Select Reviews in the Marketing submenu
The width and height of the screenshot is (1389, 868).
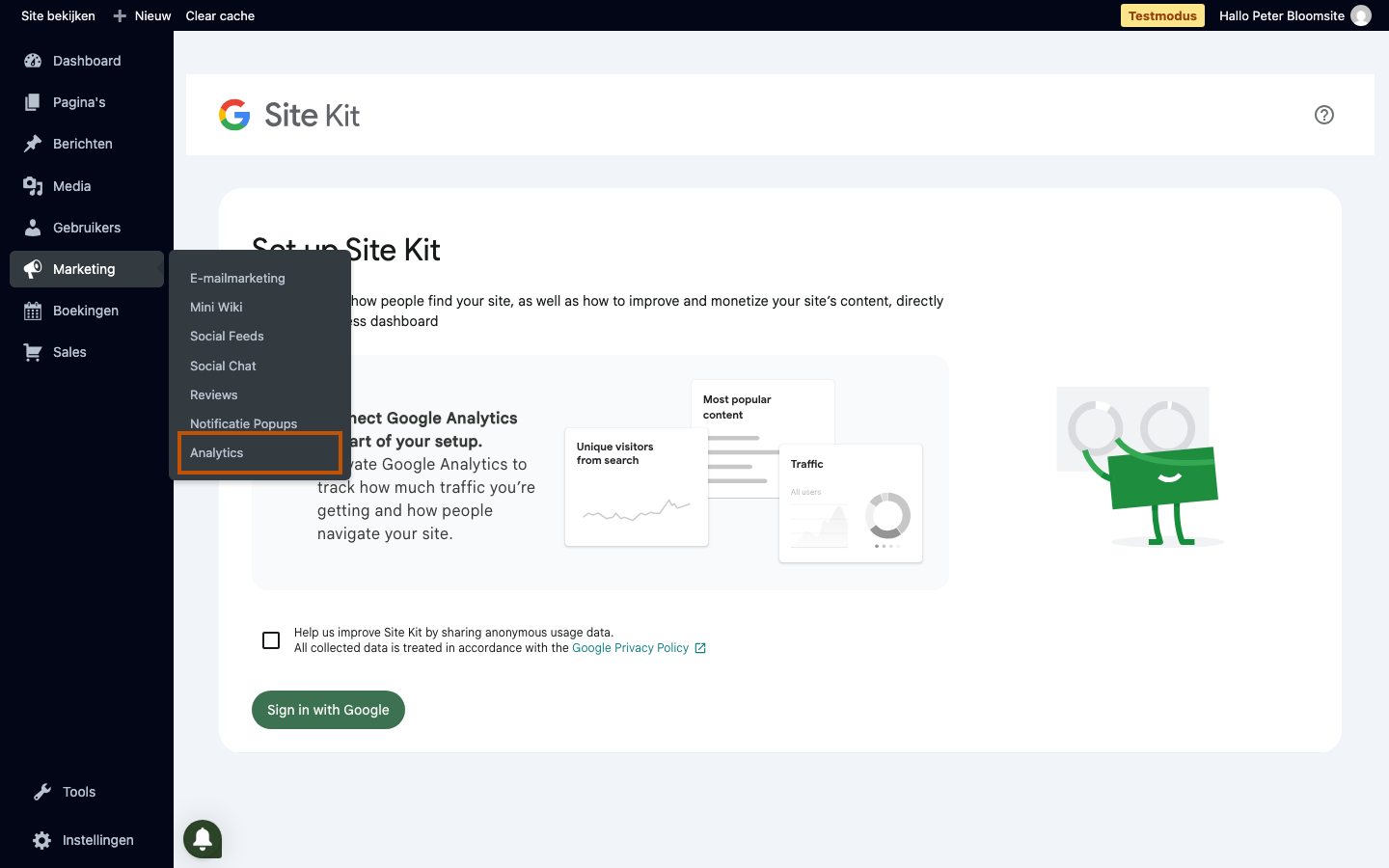tap(213, 394)
